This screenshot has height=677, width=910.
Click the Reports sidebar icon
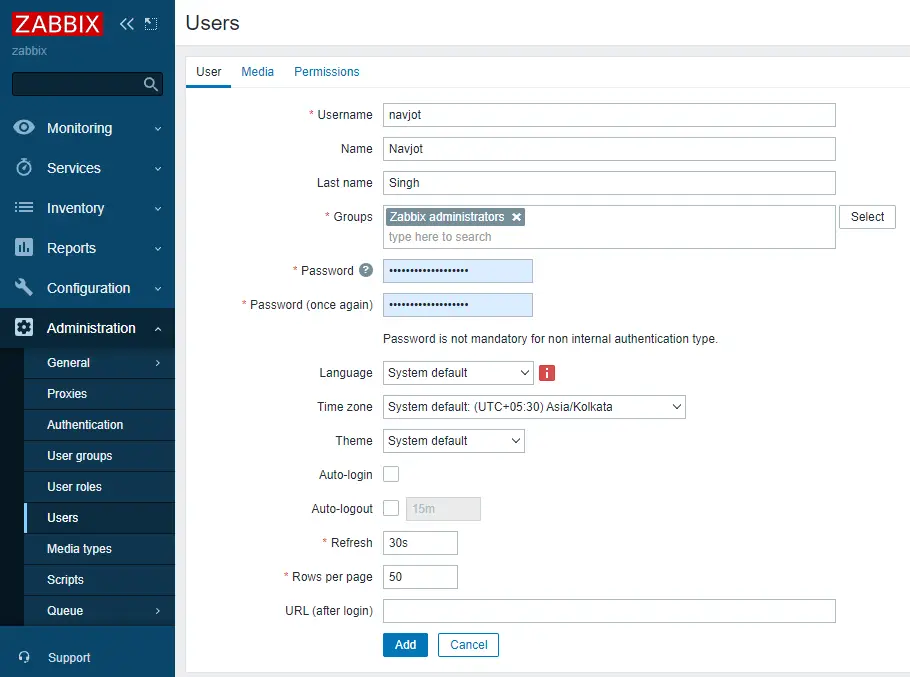point(23,248)
